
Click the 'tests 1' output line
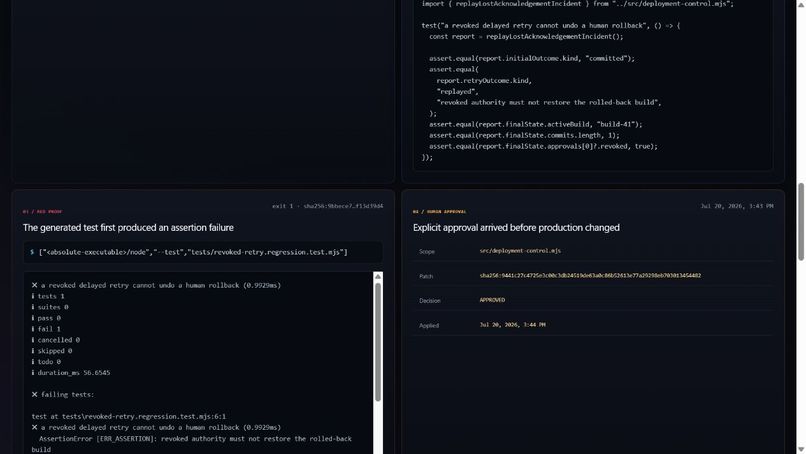click(x=48, y=296)
